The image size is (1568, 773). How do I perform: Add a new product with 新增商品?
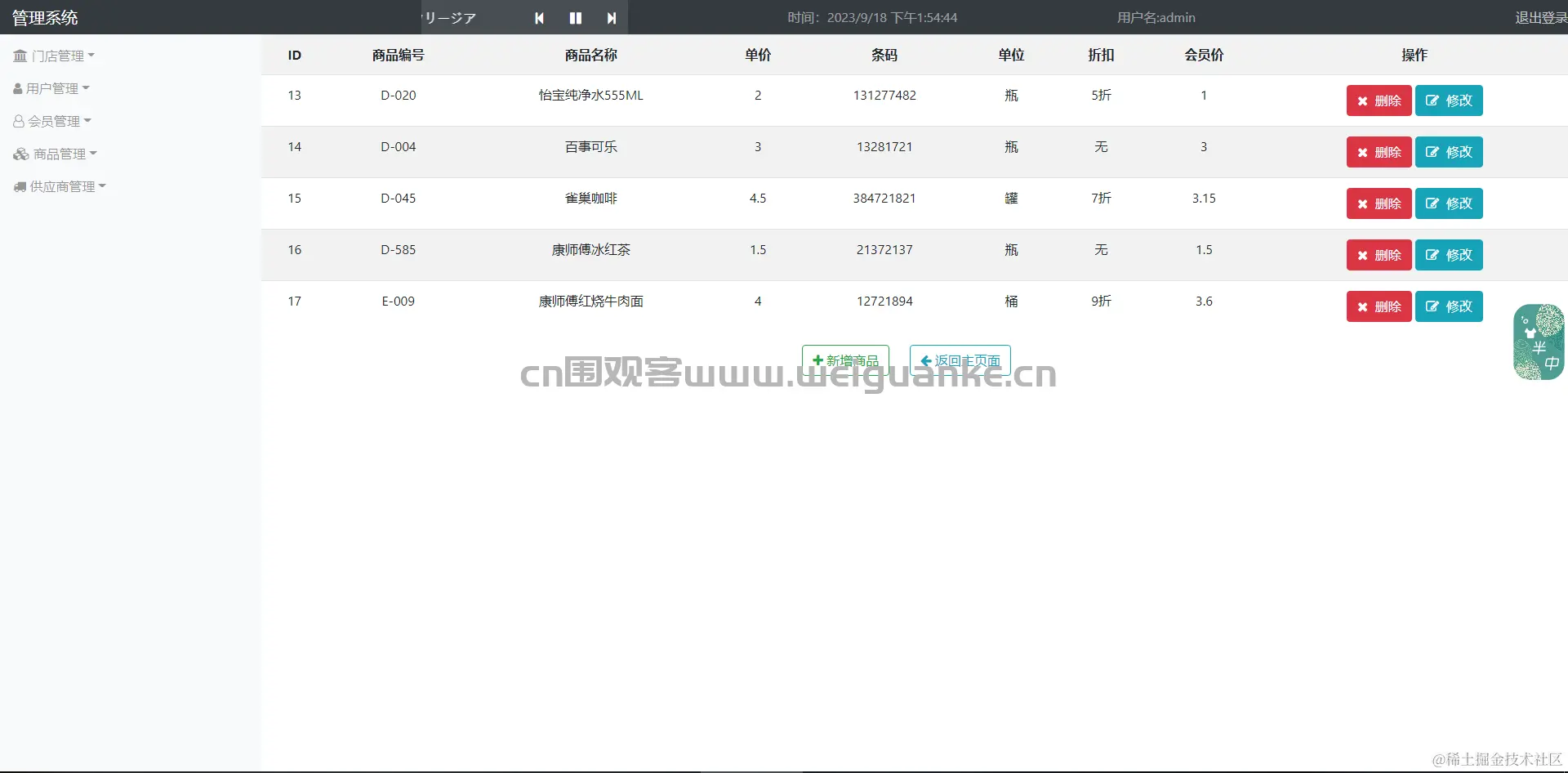845,360
